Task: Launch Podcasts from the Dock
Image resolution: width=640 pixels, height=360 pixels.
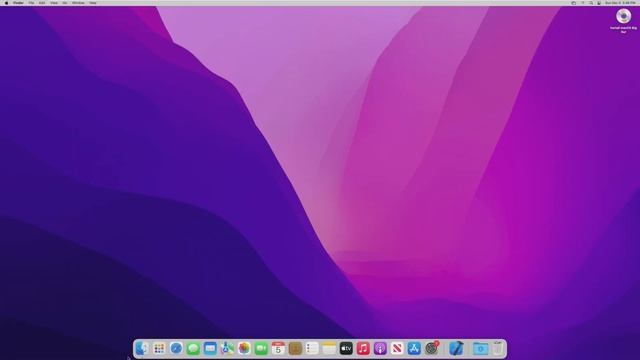Action: (380, 349)
